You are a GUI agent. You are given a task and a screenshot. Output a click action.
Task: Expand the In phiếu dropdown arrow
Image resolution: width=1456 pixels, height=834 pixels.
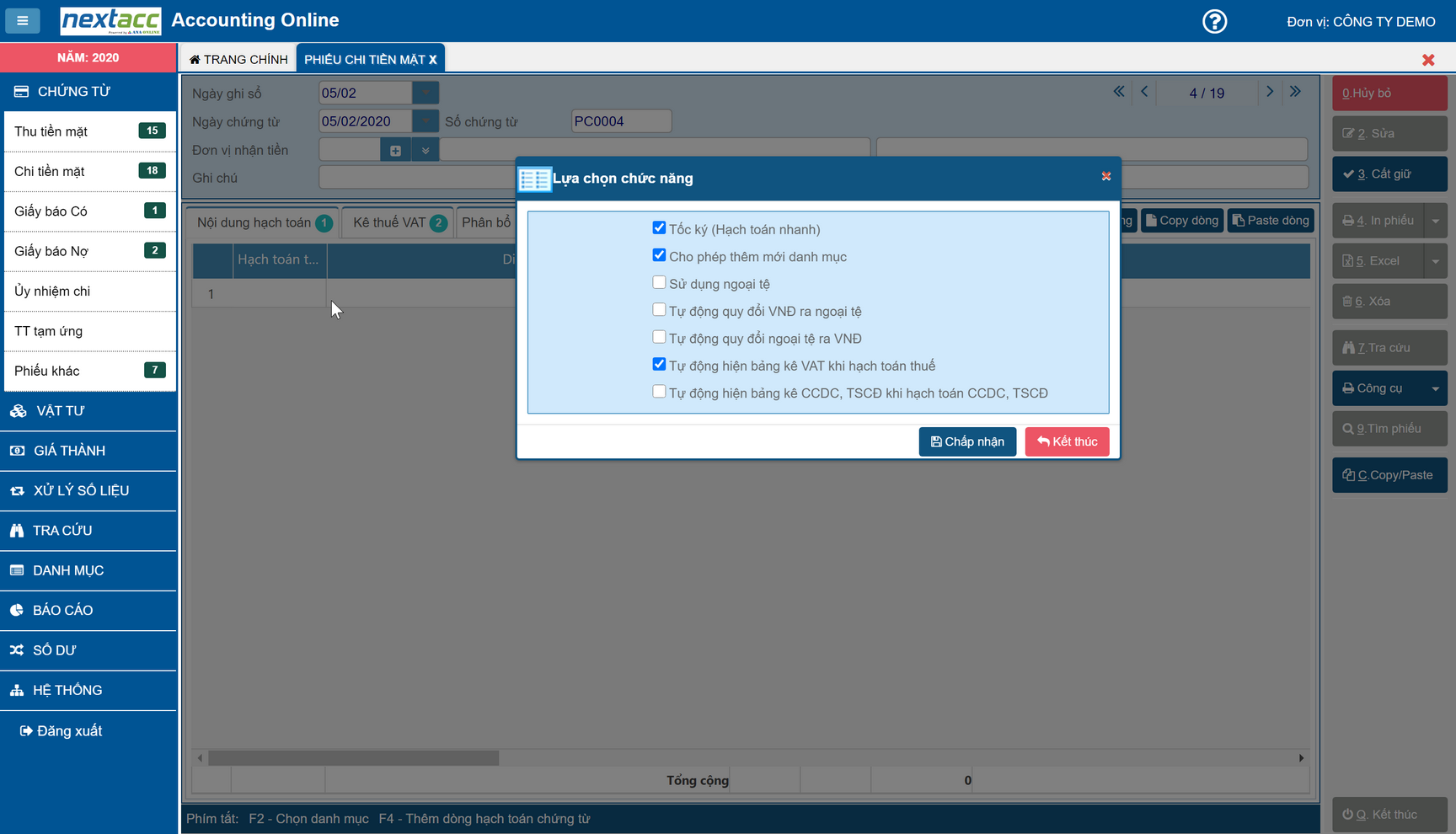[x=1435, y=221]
